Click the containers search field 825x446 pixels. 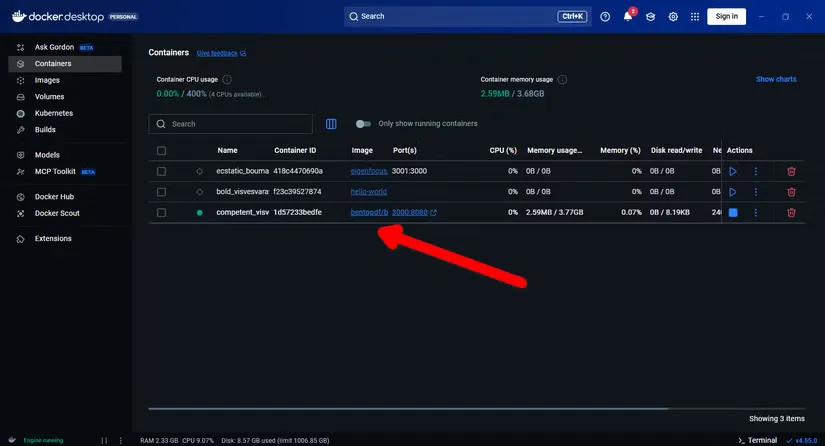pos(230,124)
